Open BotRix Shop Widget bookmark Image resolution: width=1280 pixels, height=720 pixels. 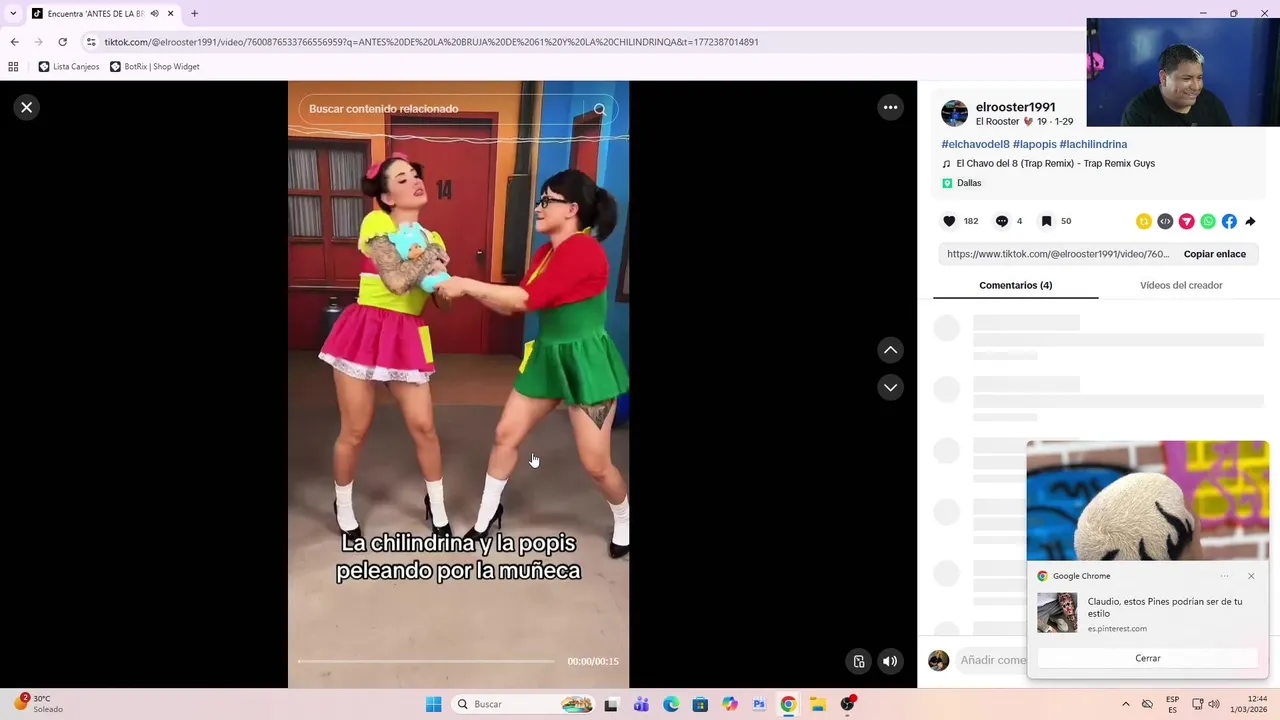(155, 67)
